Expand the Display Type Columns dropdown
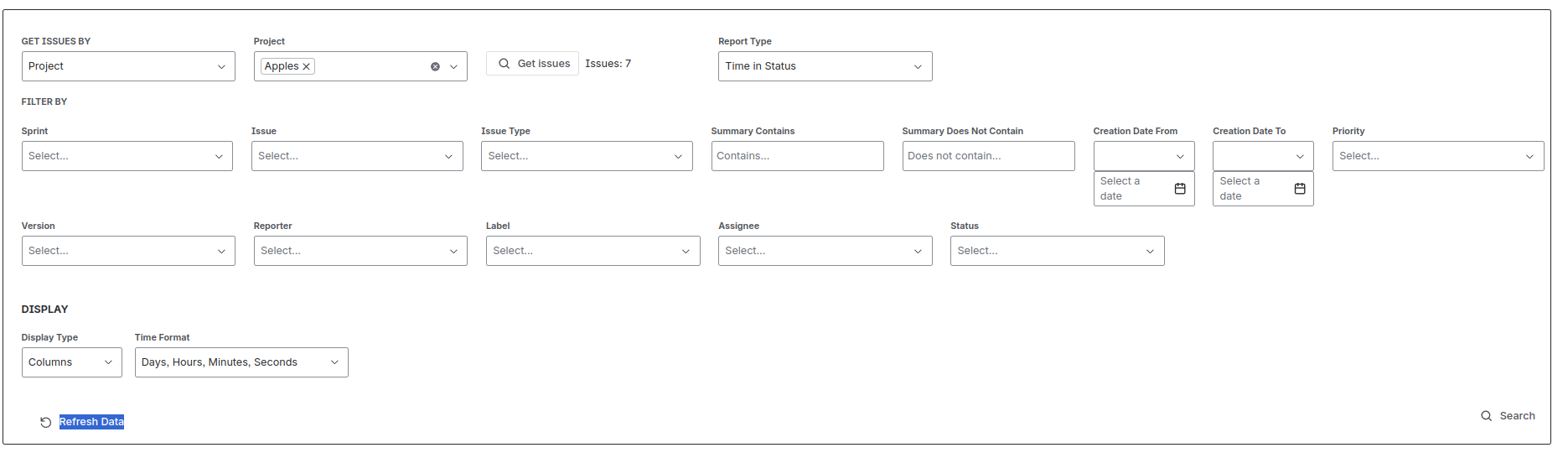Viewport: 1568px width, 458px height. point(72,362)
